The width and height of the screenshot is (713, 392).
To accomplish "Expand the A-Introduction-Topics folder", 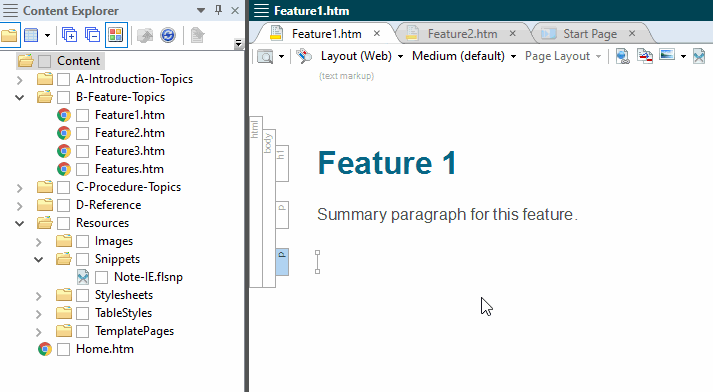I will [x=20, y=80].
